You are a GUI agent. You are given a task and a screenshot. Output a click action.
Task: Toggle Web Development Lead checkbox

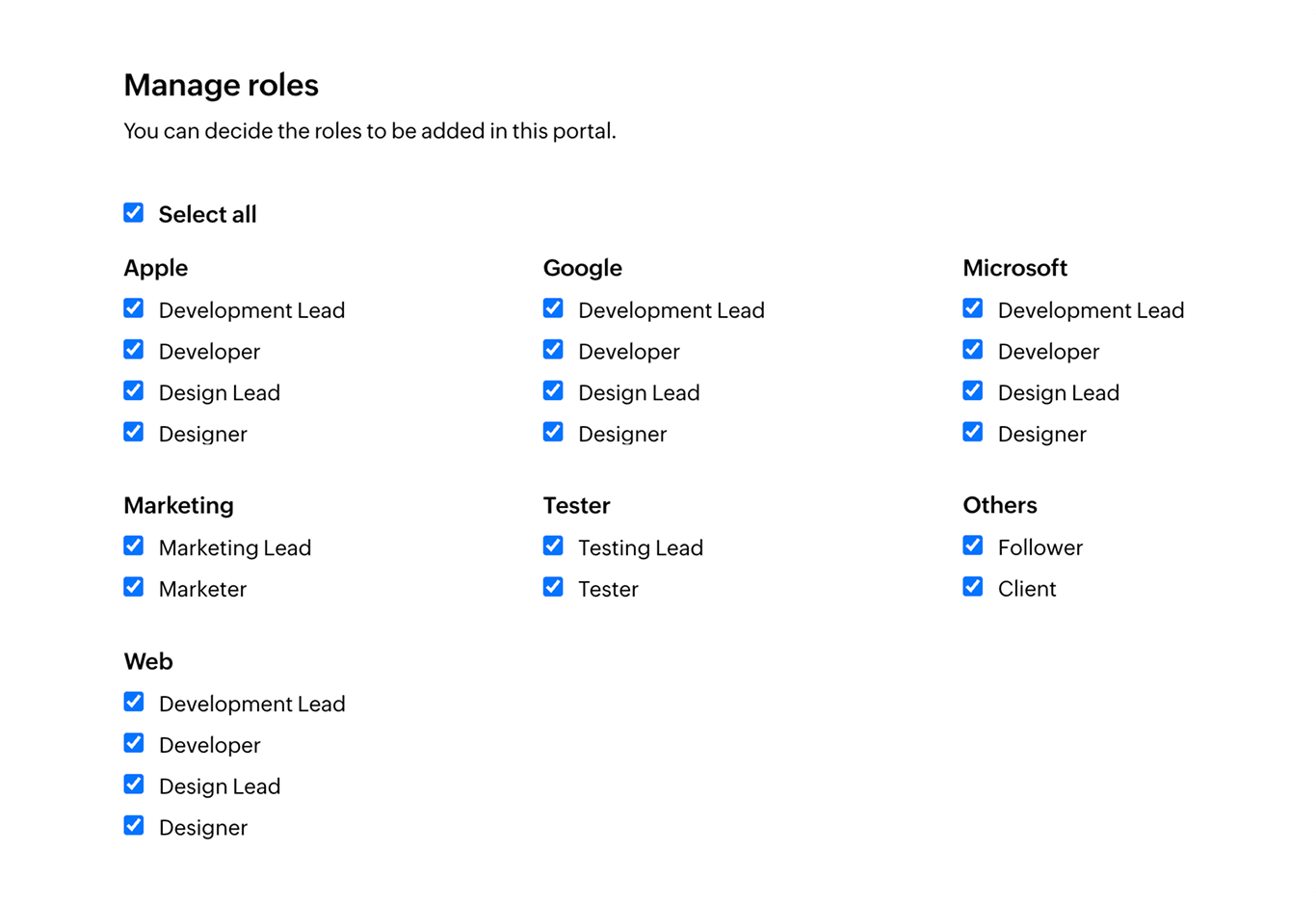tap(134, 702)
